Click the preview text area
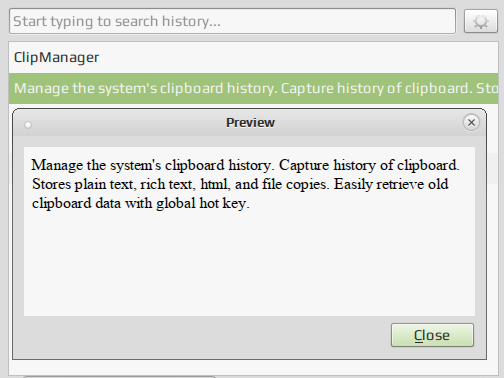The width and height of the screenshot is (504, 378). (x=249, y=231)
